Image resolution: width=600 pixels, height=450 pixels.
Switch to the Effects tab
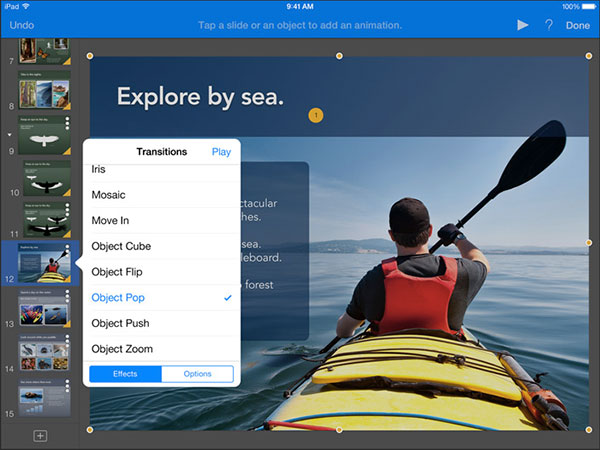pyautogui.click(x=125, y=374)
